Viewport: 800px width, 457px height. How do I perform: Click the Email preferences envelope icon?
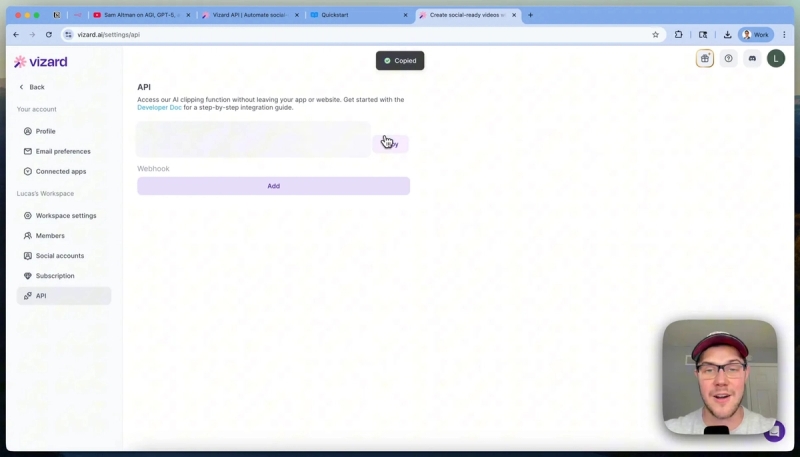click(28, 151)
